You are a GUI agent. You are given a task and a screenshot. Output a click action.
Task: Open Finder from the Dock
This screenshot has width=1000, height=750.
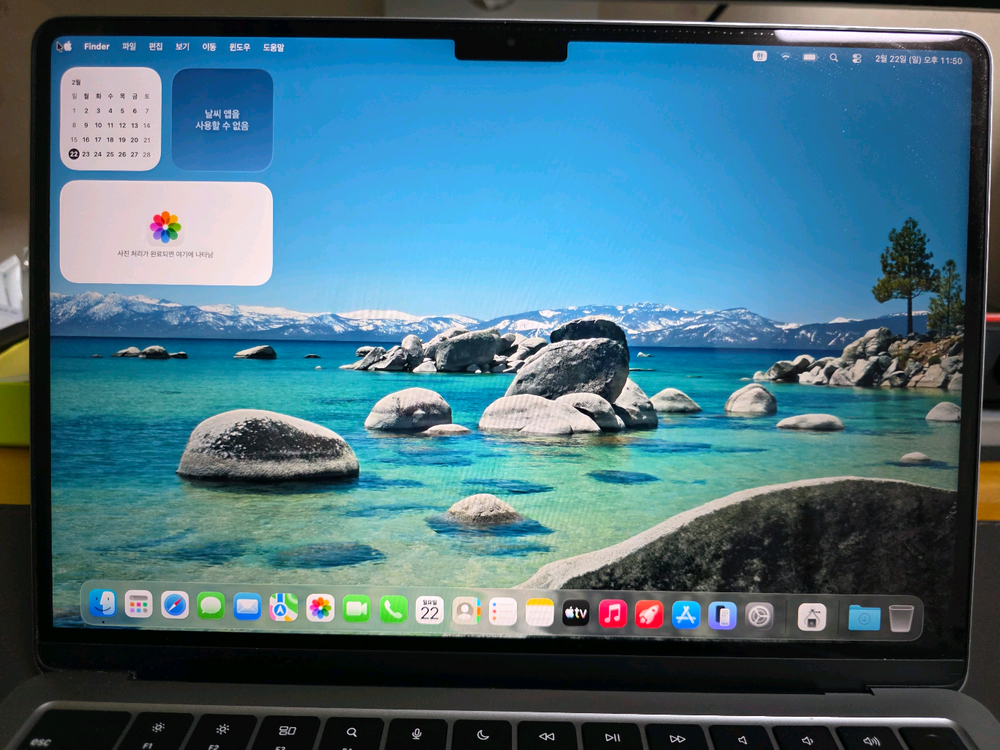pyautogui.click(x=102, y=604)
